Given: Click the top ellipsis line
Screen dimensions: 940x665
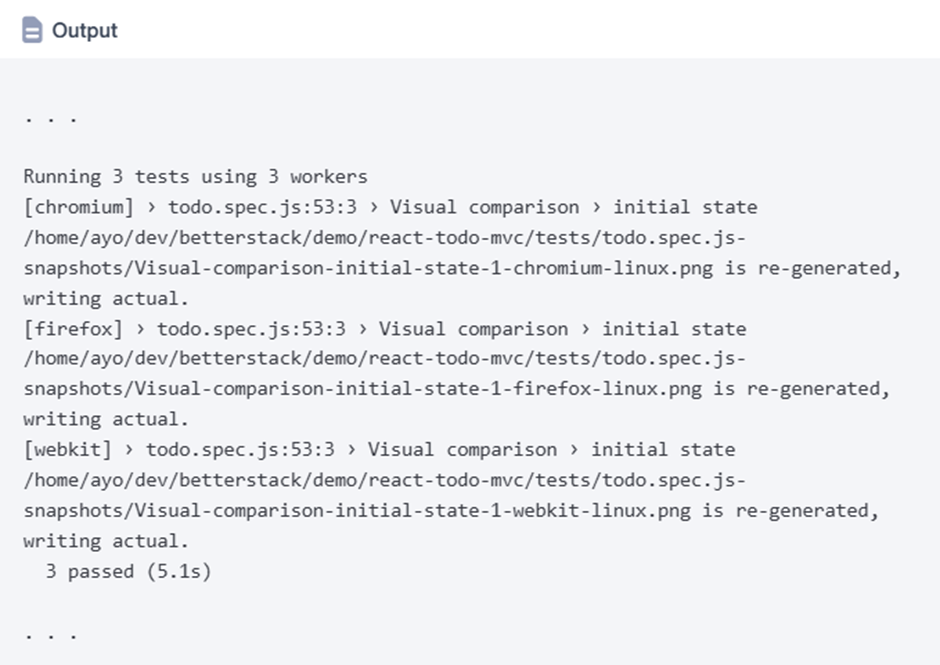Looking at the screenshot, I should 50,117.
